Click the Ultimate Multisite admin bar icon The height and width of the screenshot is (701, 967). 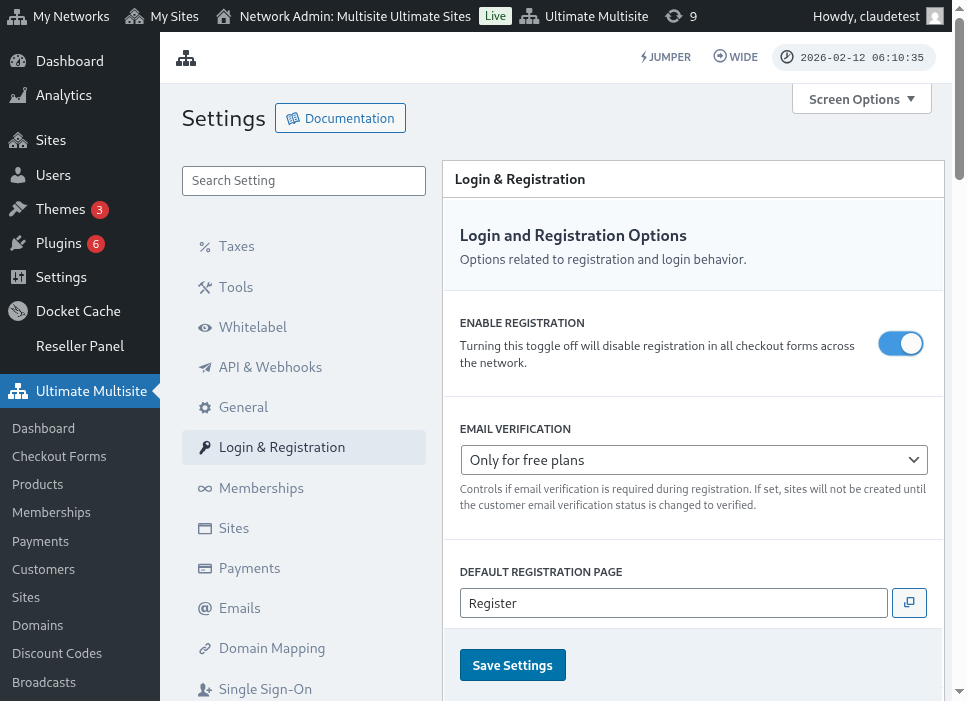[529, 17]
